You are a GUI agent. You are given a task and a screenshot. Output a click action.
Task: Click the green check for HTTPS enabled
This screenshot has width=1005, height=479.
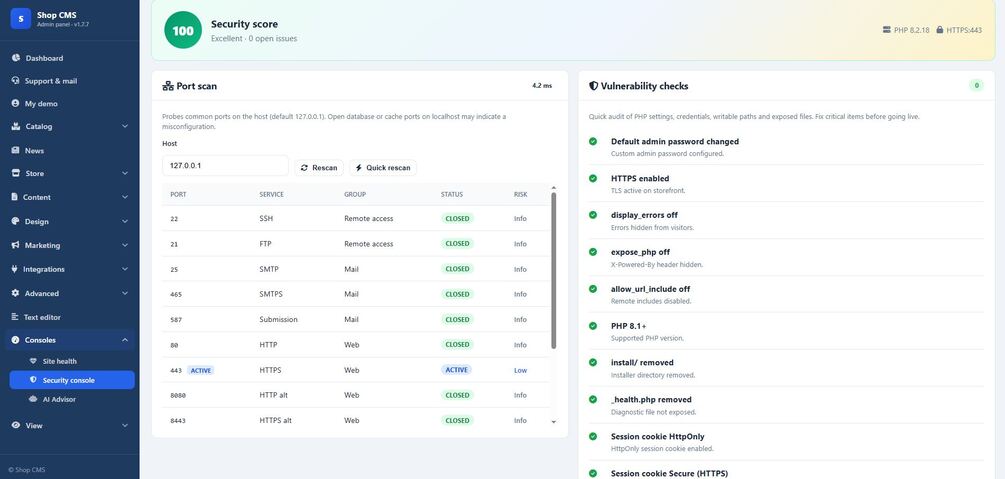point(593,178)
